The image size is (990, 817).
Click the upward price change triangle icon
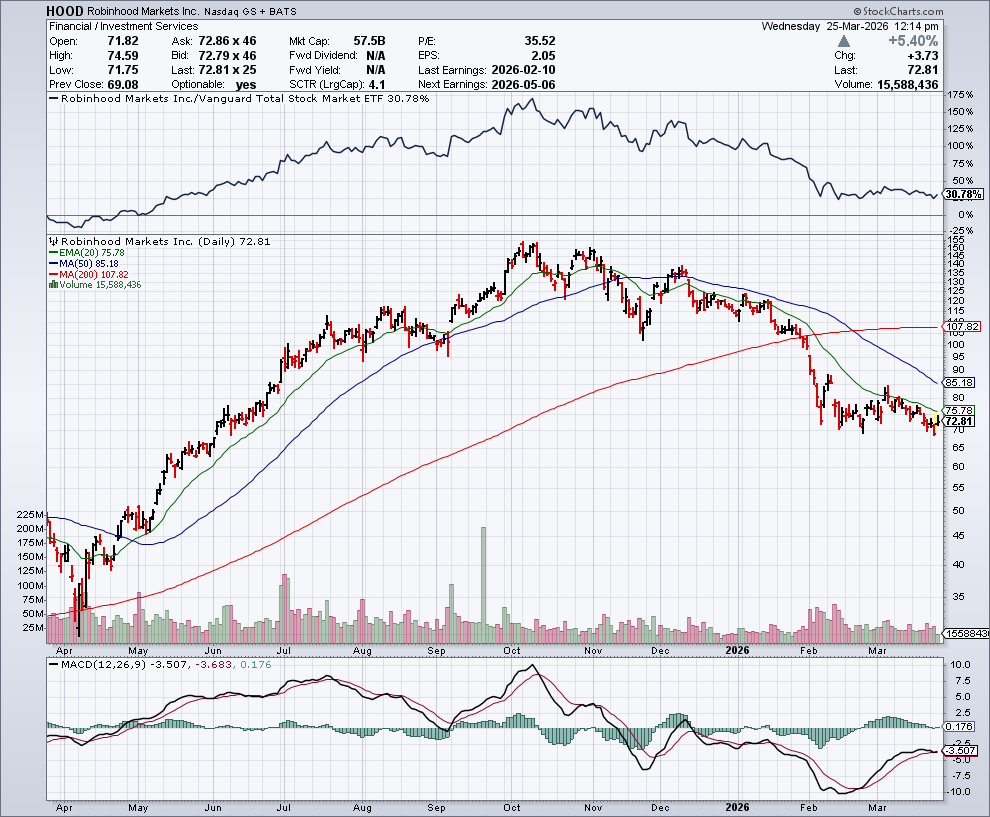click(845, 41)
